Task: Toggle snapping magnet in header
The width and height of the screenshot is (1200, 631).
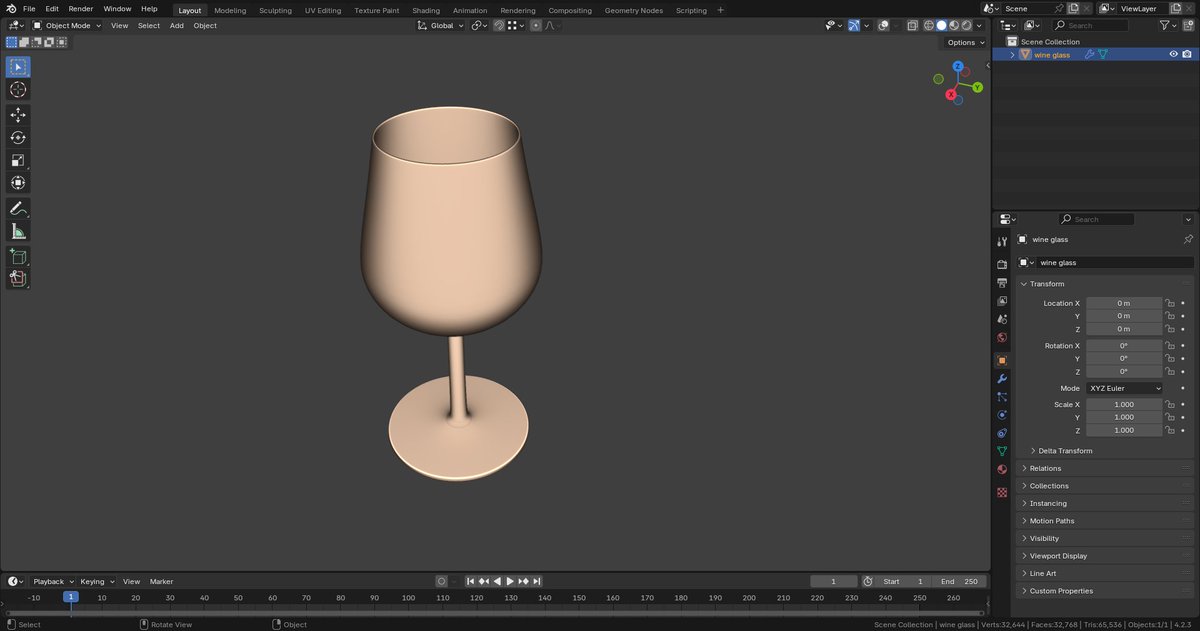Action: click(x=499, y=25)
